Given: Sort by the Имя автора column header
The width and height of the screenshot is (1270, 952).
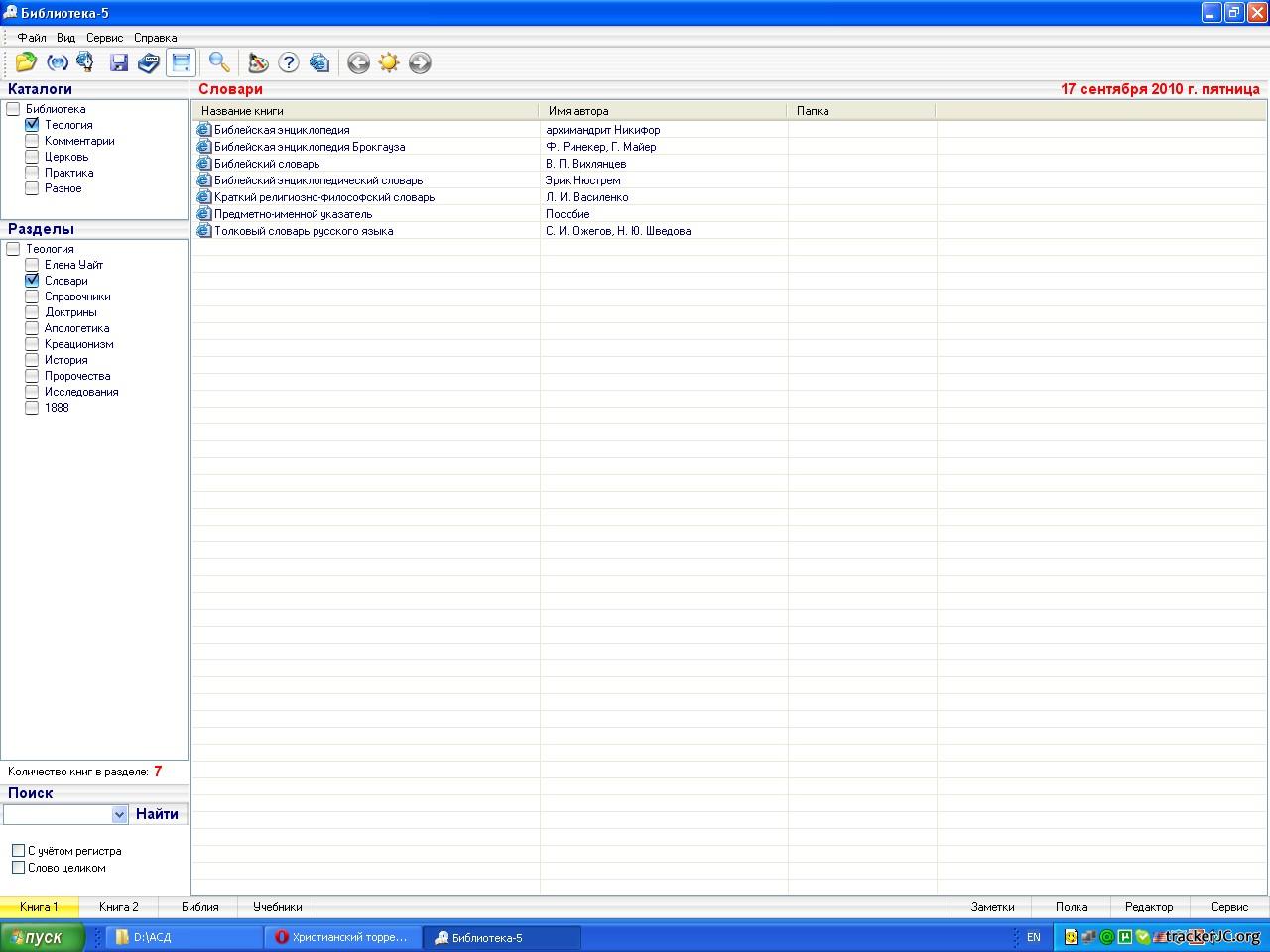Looking at the screenshot, I should (662, 111).
